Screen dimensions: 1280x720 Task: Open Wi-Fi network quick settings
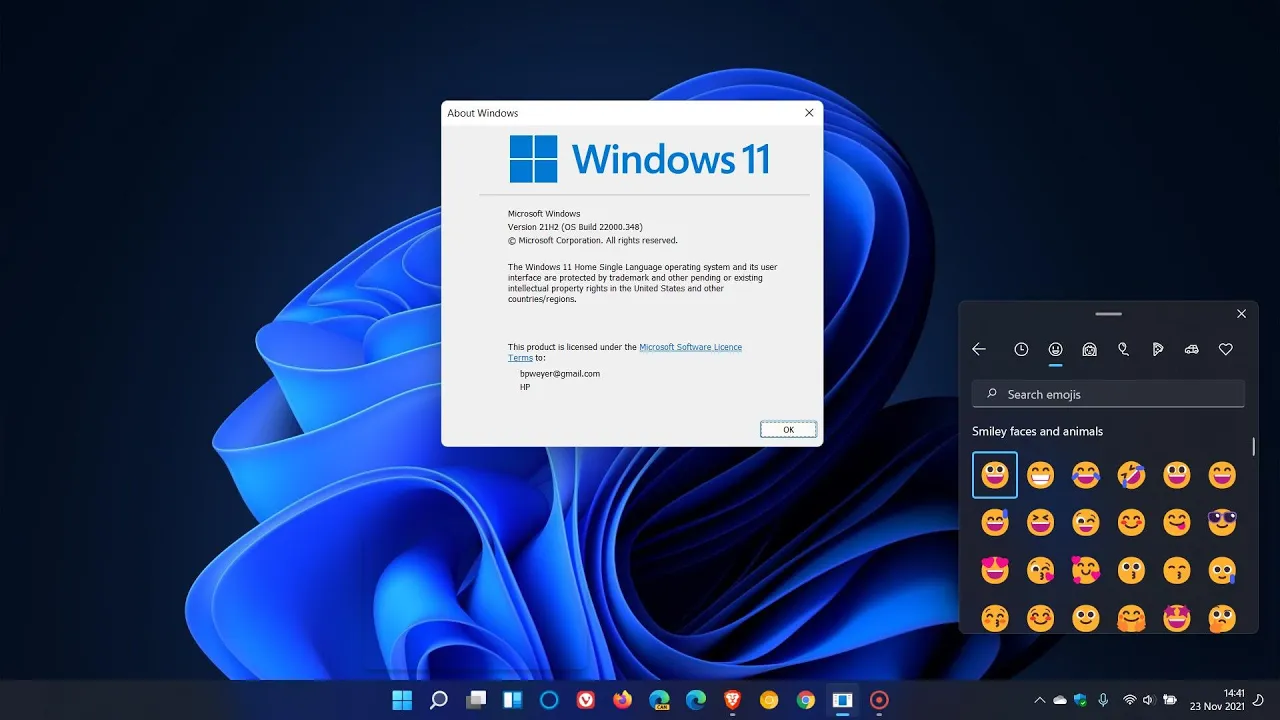click(1130, 700)
